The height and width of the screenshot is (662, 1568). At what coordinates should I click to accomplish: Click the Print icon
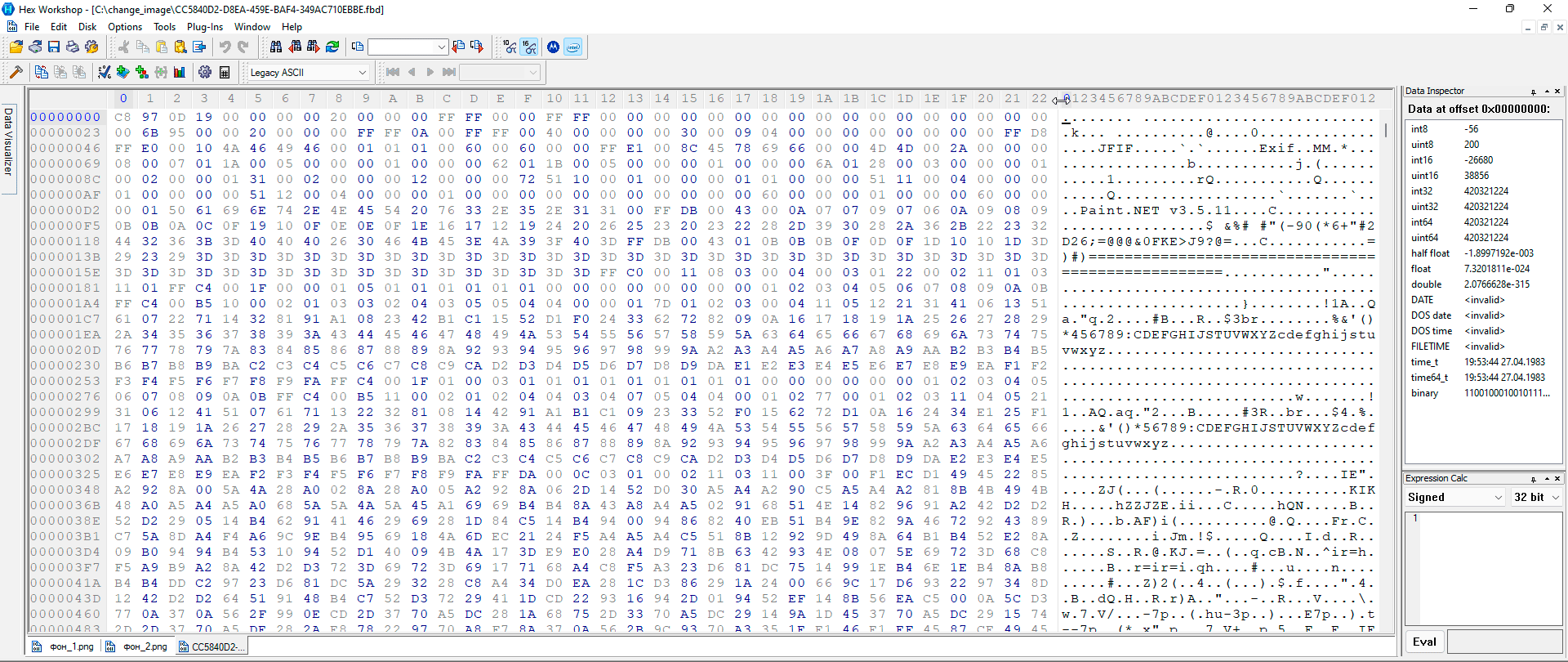coord(73,47)
